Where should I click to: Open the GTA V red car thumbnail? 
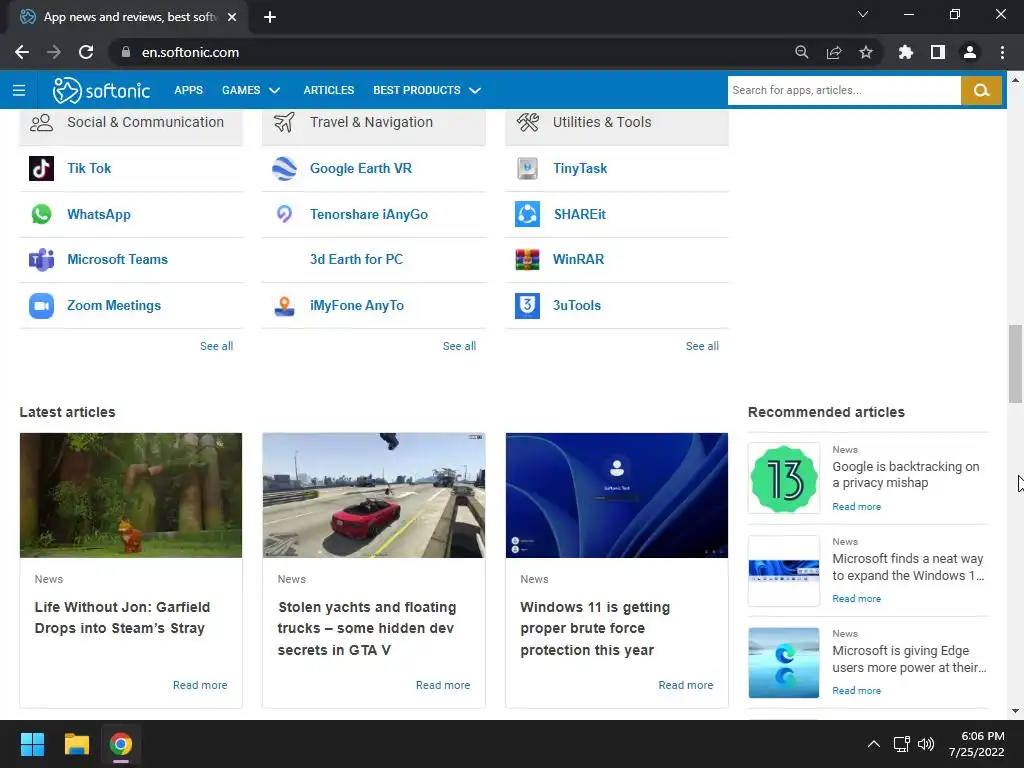374,495
